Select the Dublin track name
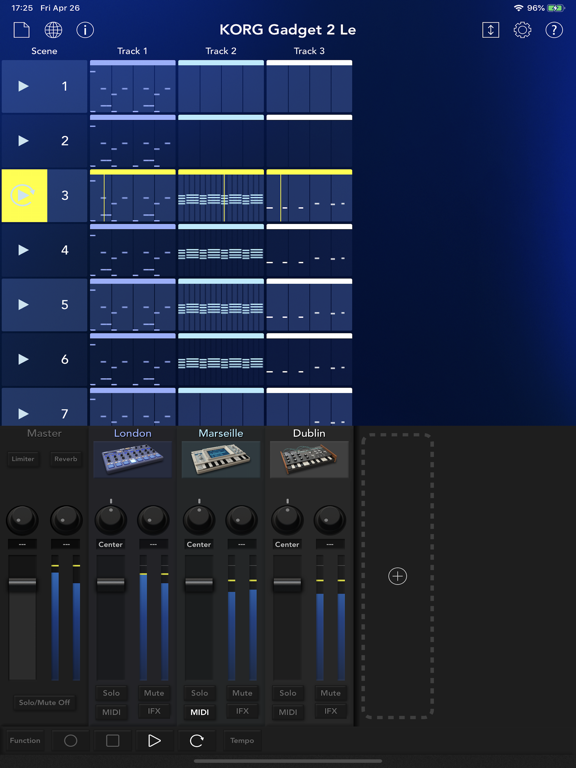The height and width of the screenshot is (768, 576). coord(309,433)
